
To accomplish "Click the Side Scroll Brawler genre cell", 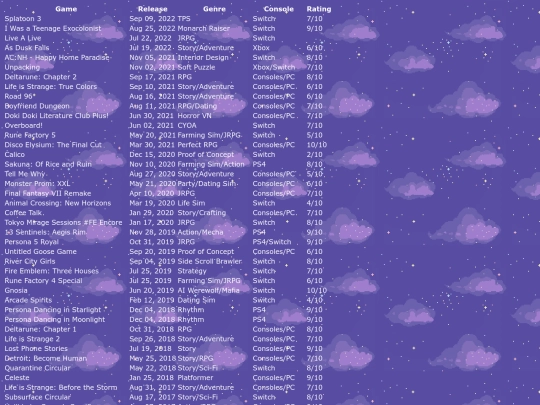I will pos(209,261).
